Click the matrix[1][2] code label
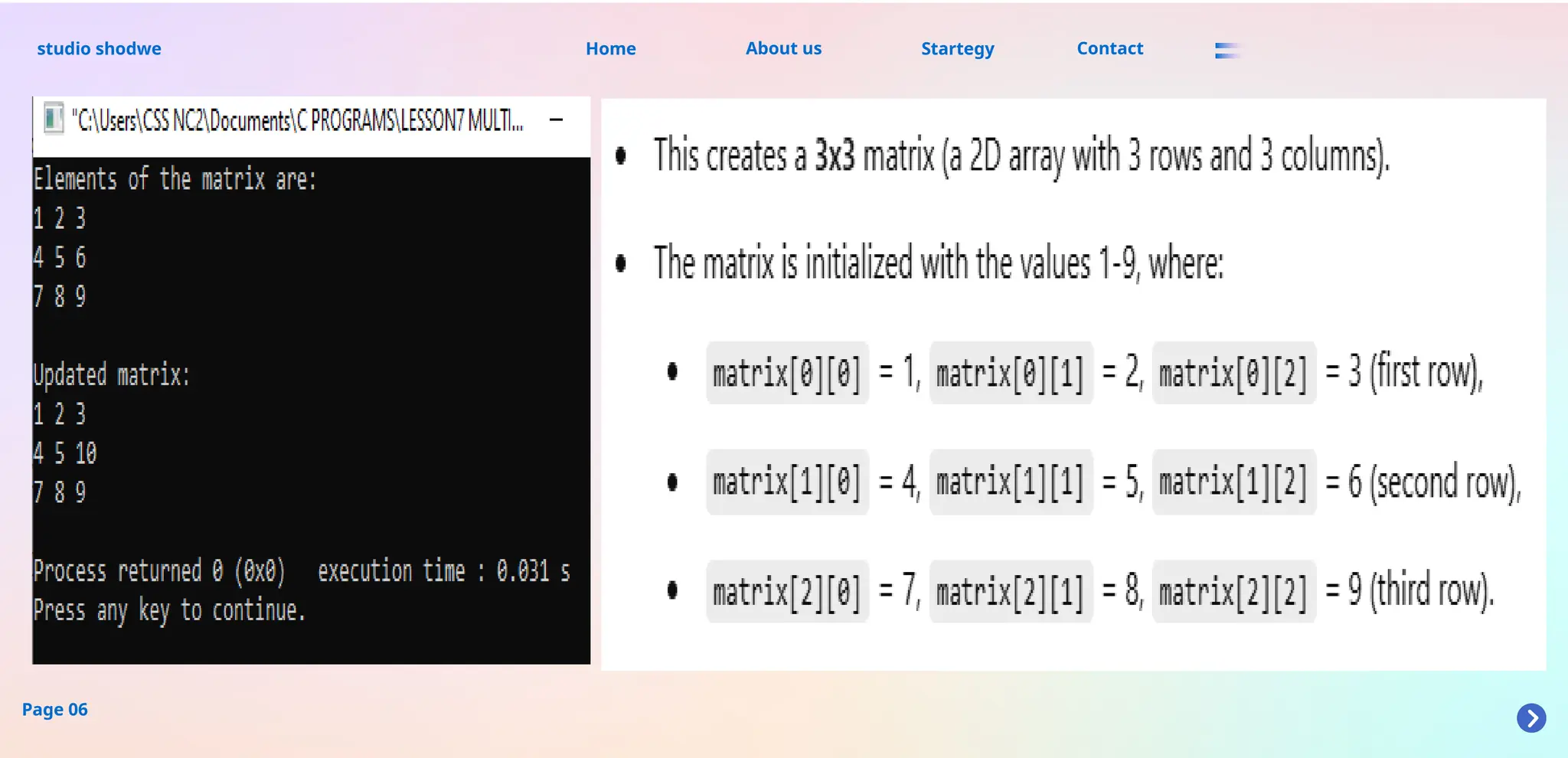1568x758 pixels. pyautogui.click(x=1233, y=482)
